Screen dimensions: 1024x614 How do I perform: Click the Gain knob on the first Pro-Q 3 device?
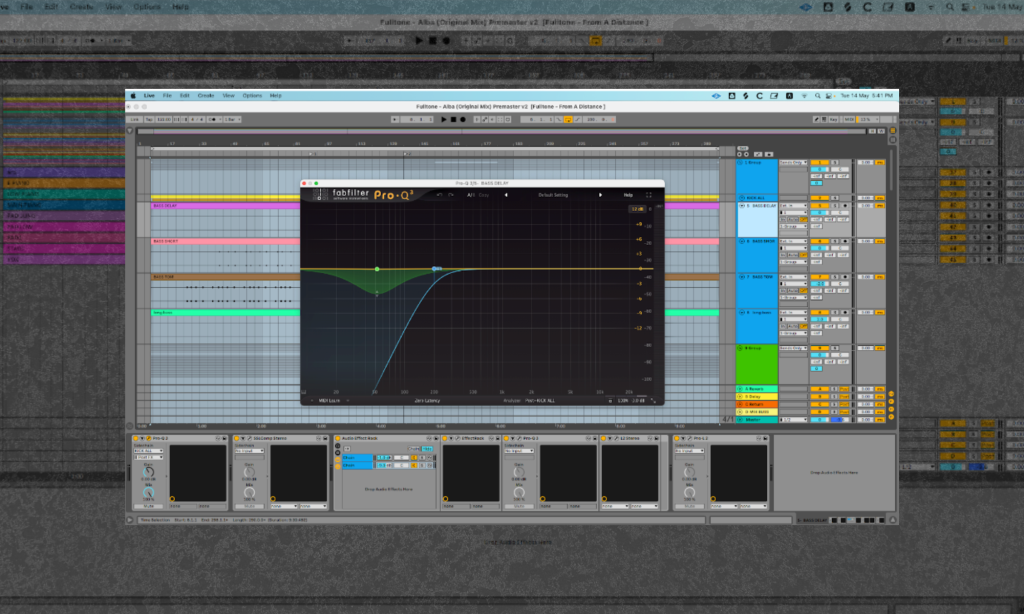tap(148, 474)
